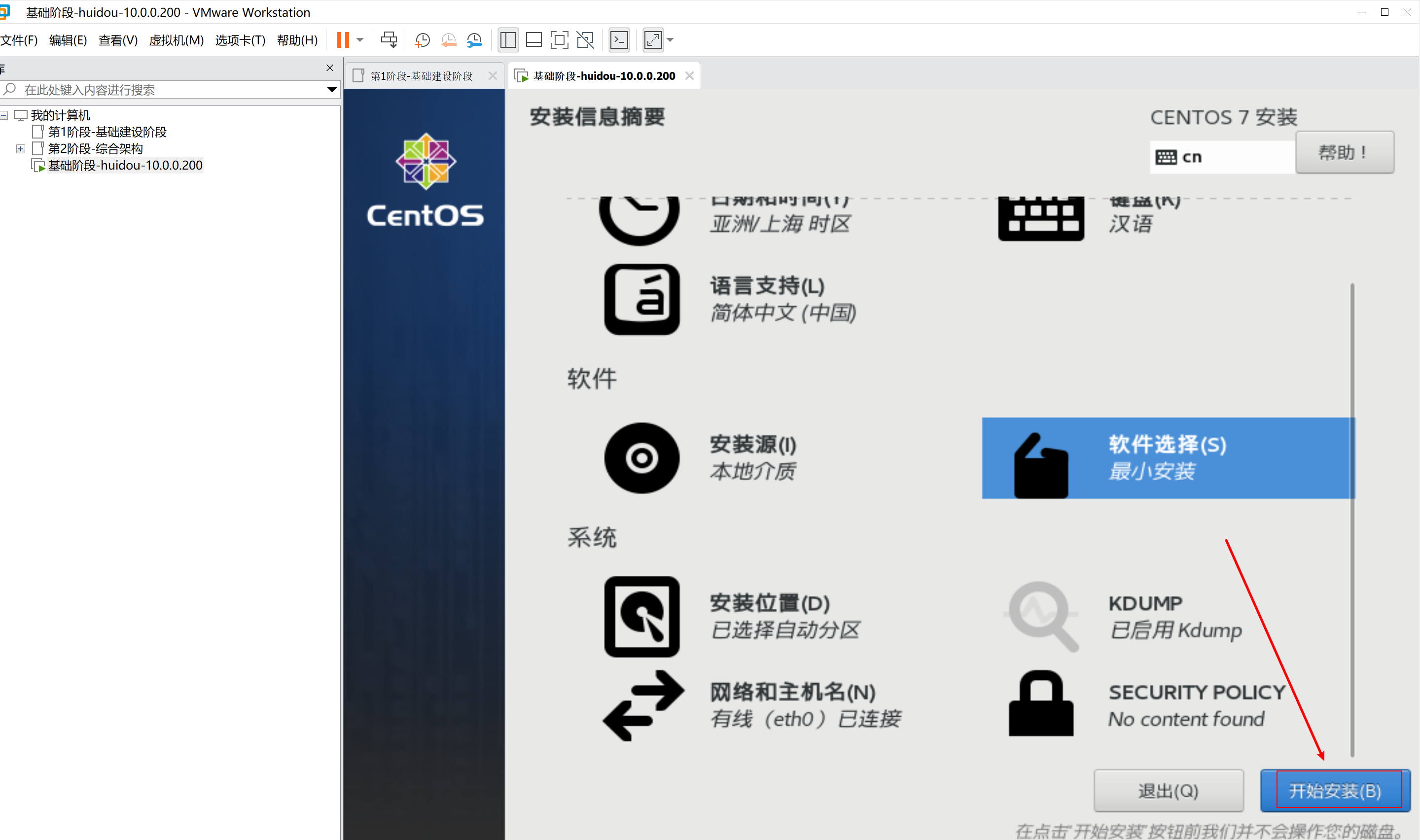Open the console view icon
The image size is (1420, 840).
[619, 39]
